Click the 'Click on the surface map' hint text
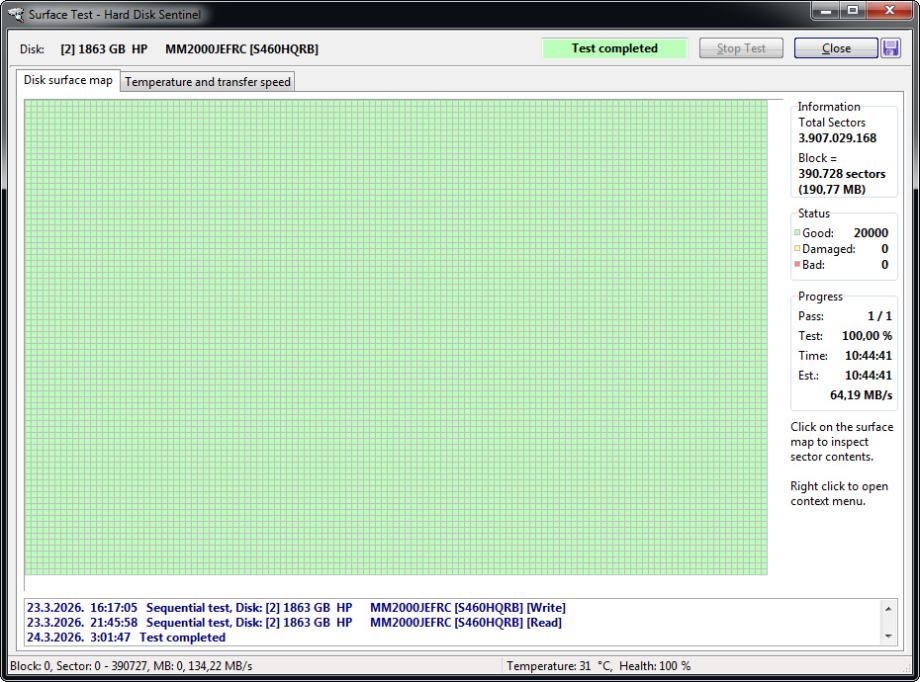The image size is (920, 682). 841,441
